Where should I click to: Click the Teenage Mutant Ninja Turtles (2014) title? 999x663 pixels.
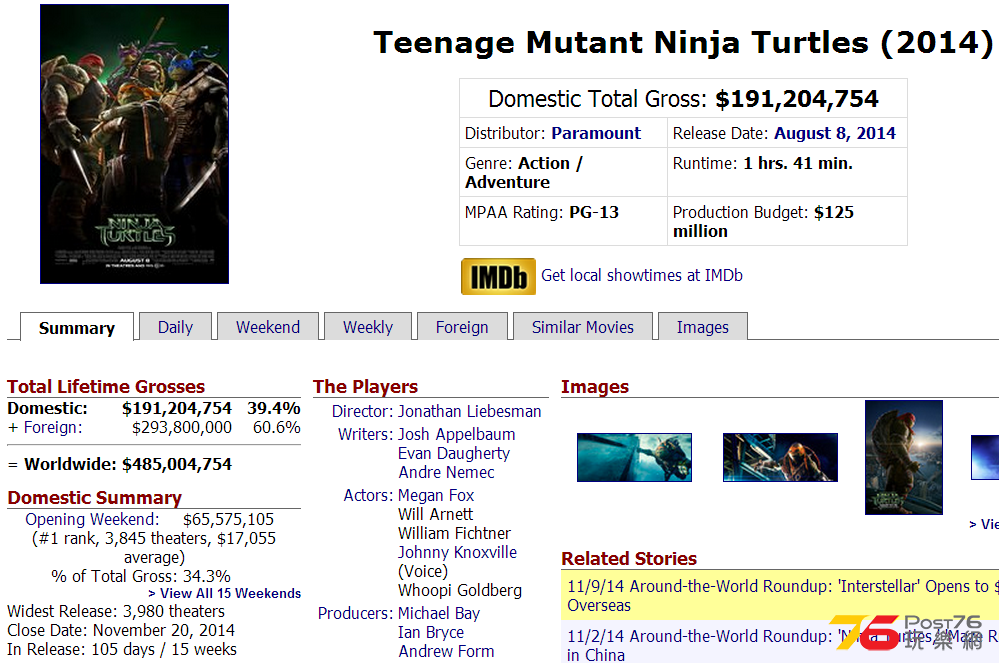point(682,43)
